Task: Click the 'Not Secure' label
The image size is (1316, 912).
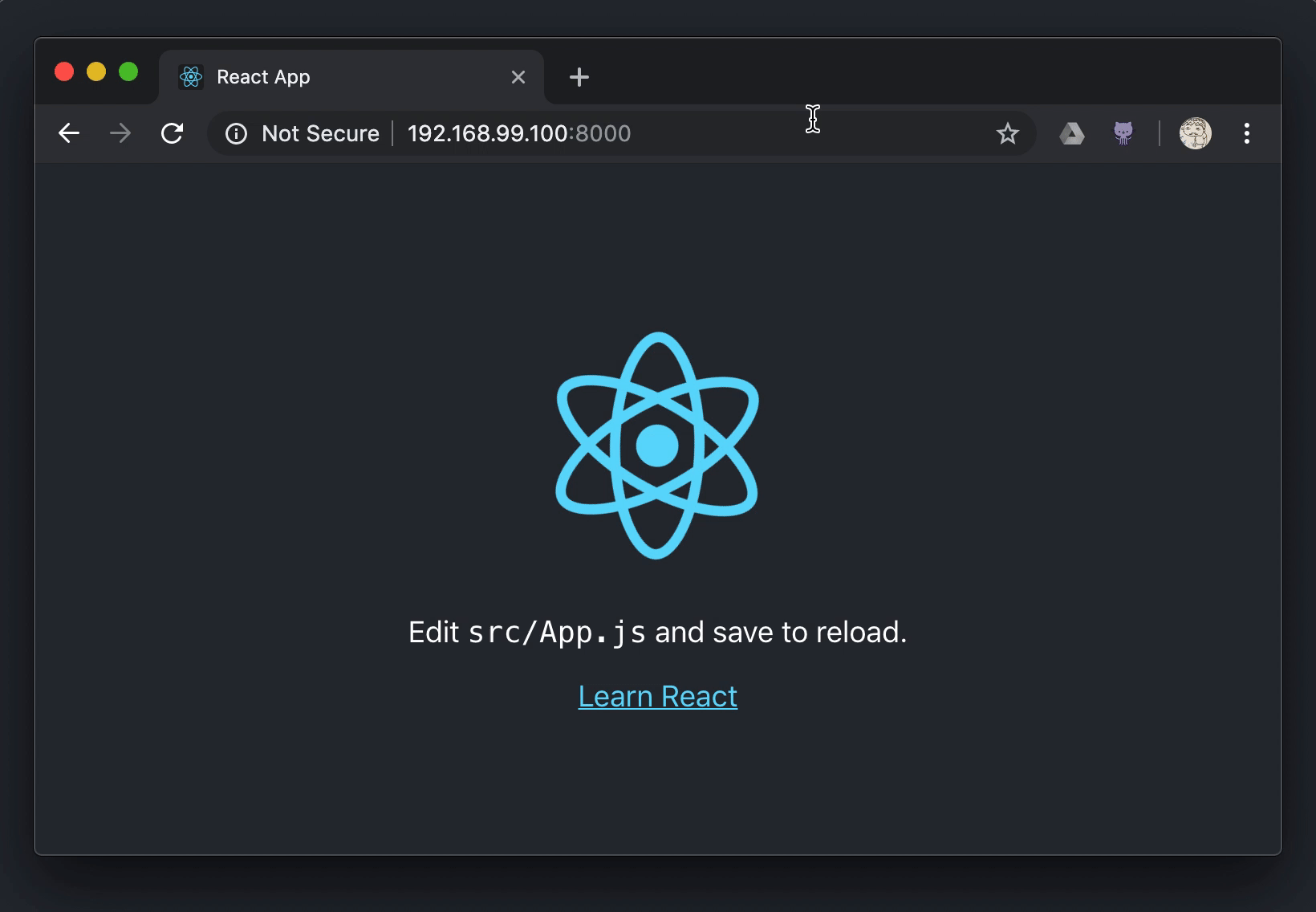Action: coord(320,133)
